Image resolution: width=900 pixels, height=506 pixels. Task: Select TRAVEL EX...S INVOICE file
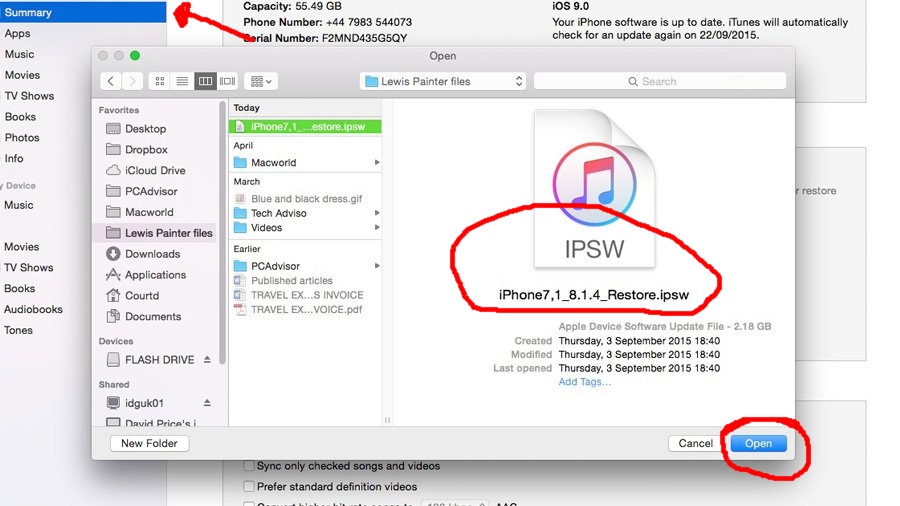point(305,295)
